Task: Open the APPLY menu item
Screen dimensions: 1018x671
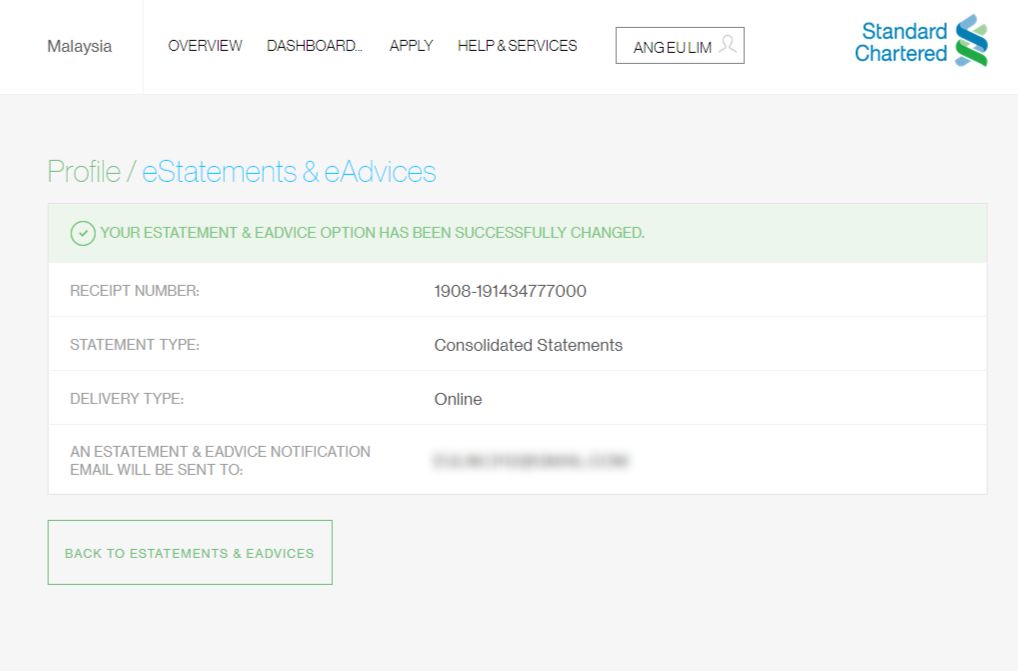Action: click(410, 46)
